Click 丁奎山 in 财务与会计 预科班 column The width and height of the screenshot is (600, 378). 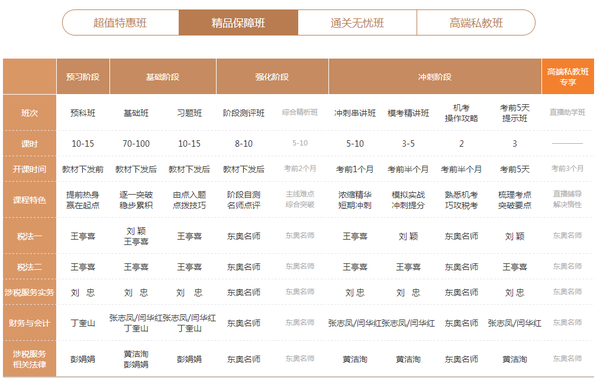(x=83, y=323)
